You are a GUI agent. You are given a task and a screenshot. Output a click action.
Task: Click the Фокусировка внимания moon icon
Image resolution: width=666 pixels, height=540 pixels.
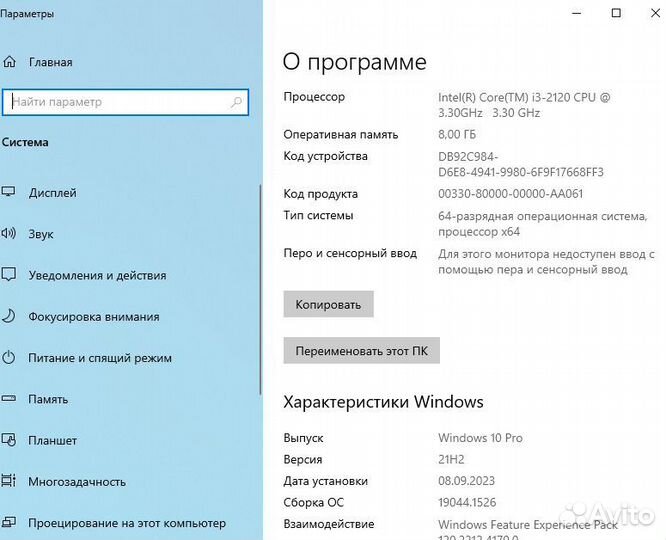8,316
